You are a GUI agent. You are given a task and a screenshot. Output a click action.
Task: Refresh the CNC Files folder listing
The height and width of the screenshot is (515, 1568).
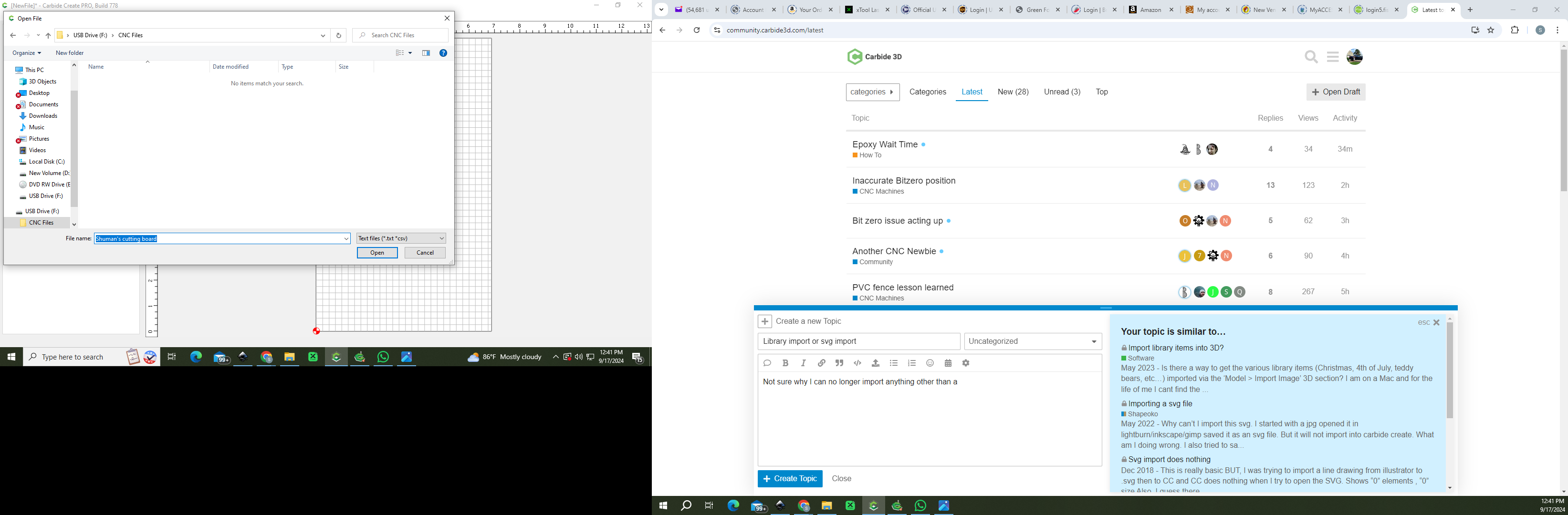tap(339, 35)
